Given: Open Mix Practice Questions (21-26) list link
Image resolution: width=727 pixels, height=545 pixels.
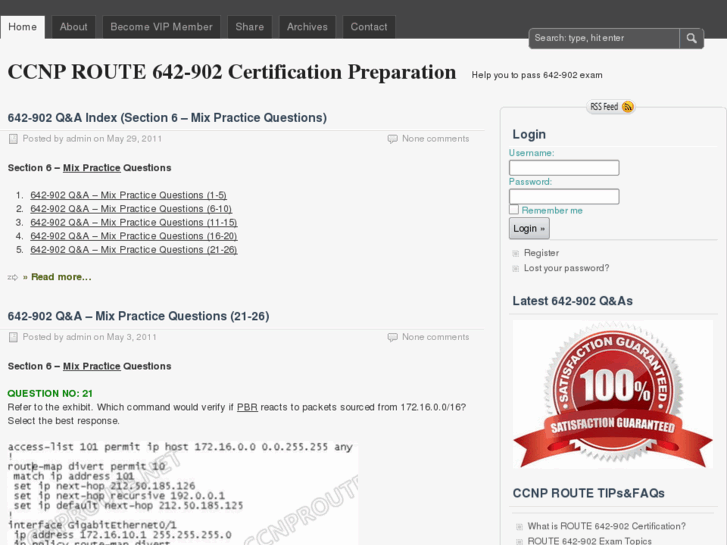Looking at the screenshot, I should (x=134, y=250).
